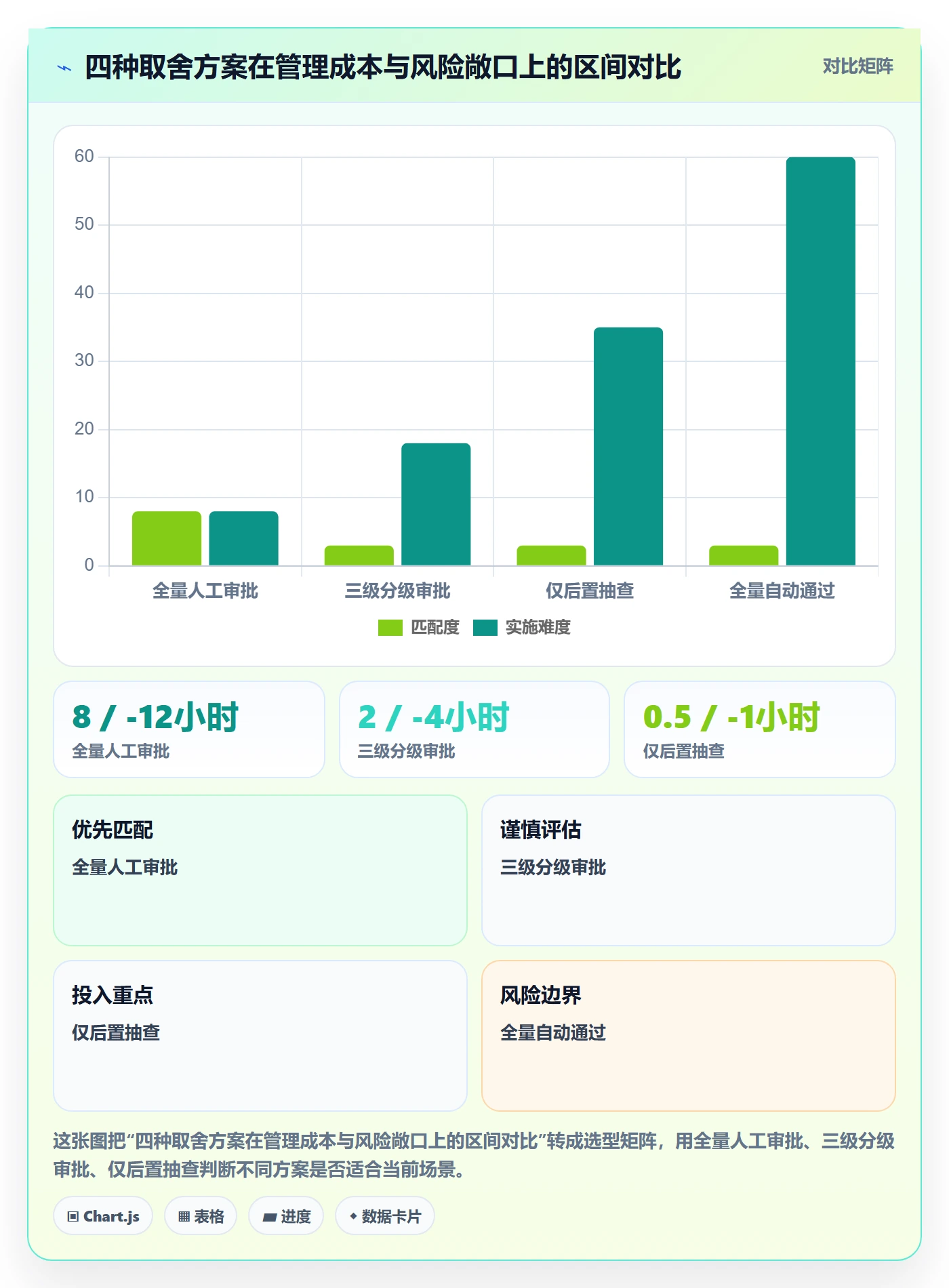Open the 2 / -4小时 stat card
The image size is (949, 1288).
pyautogui.click(x=474, y=729)
